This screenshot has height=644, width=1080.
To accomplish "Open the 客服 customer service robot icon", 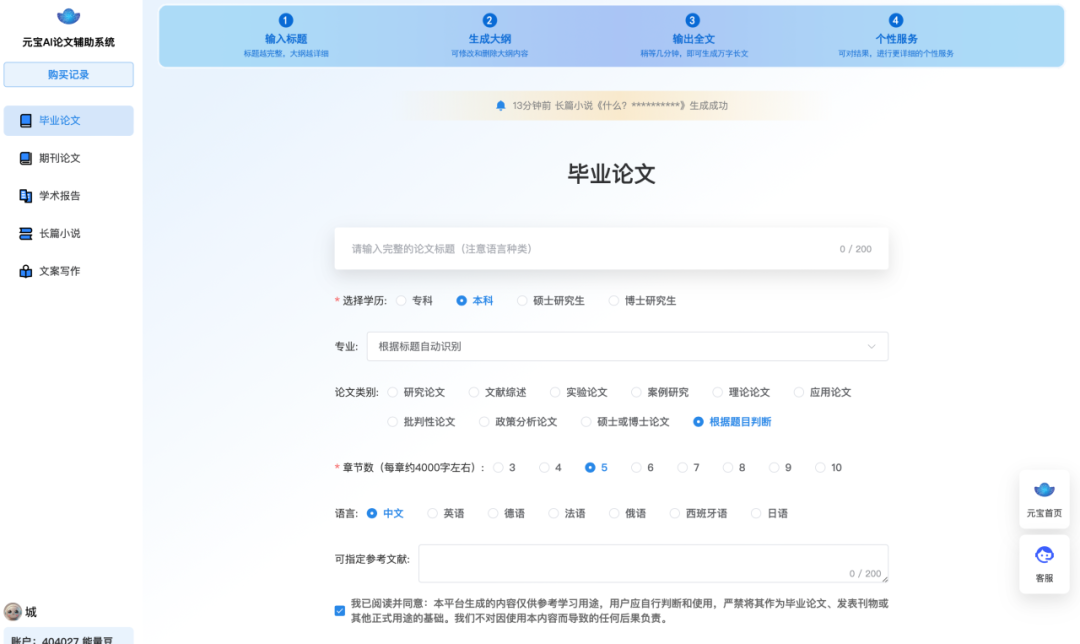I will (x=1044, y=555).
